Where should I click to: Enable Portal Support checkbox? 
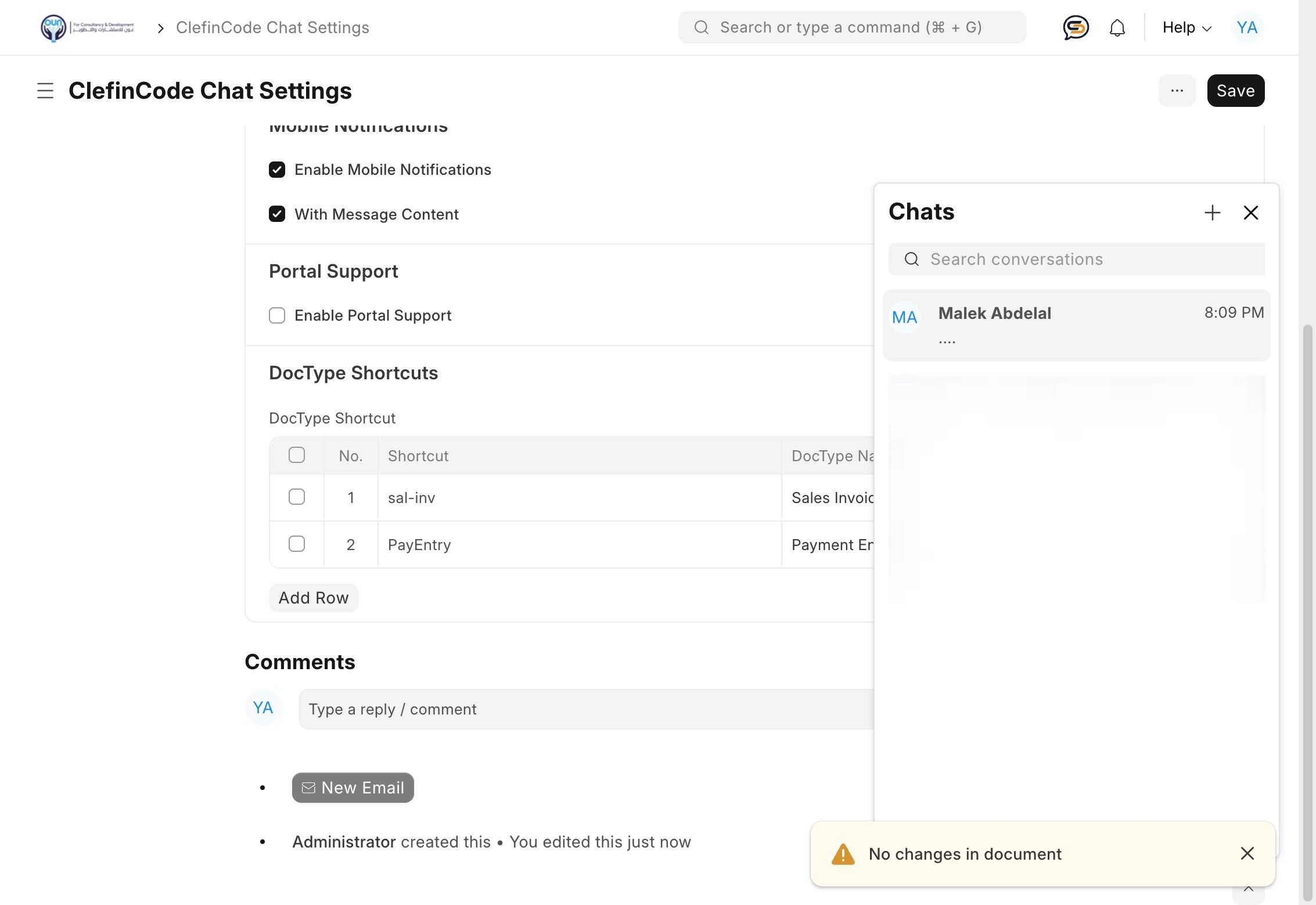(277, 315)
